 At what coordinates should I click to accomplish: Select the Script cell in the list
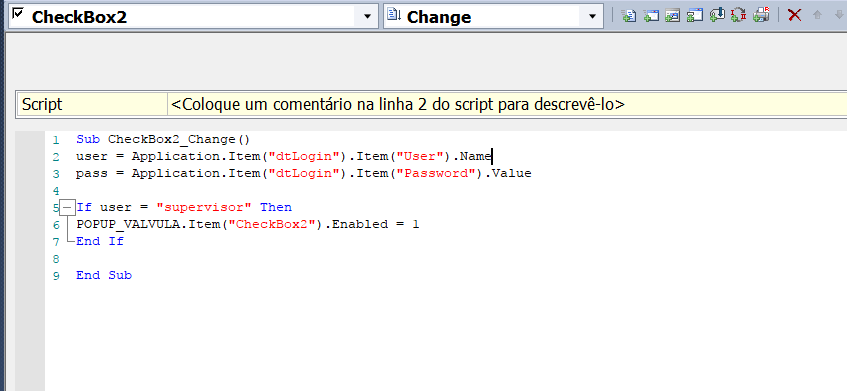pyautogui.click(x=93, y=104)
